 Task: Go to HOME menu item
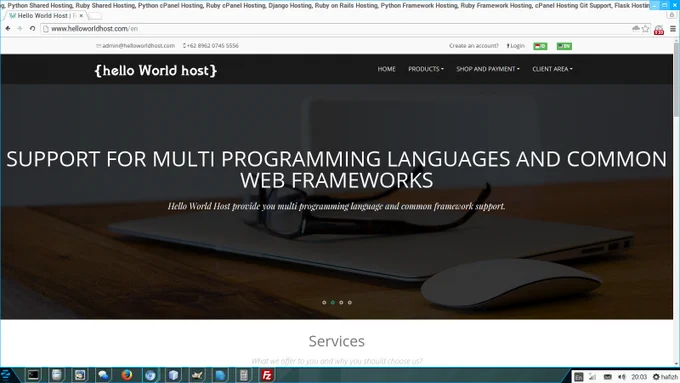point(386,69)
